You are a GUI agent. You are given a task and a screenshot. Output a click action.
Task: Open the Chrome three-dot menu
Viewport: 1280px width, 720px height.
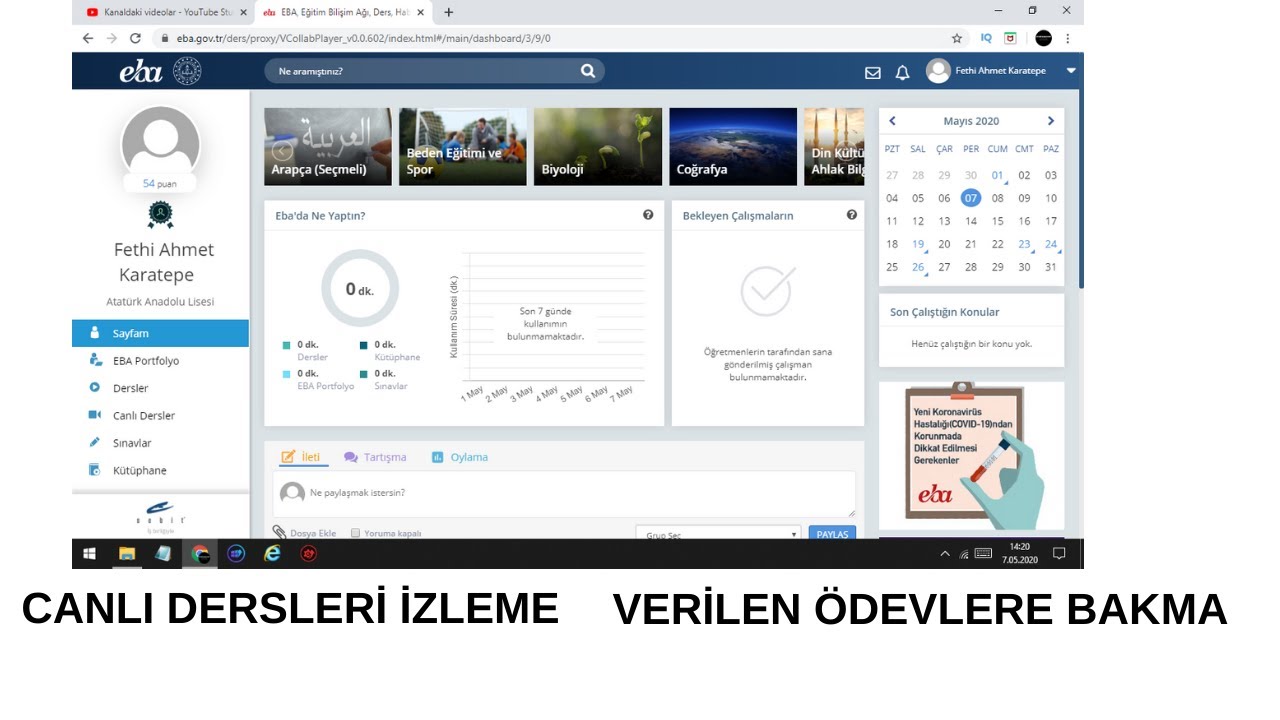1067,38
